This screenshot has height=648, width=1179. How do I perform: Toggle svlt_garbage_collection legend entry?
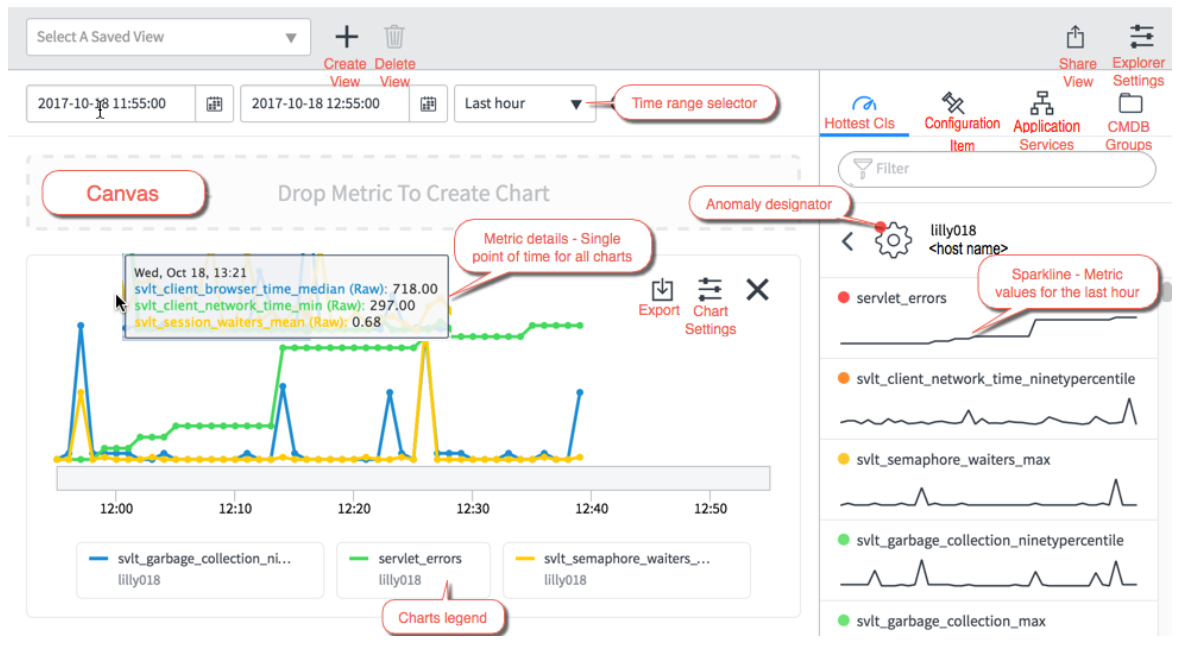click(200, 569)
